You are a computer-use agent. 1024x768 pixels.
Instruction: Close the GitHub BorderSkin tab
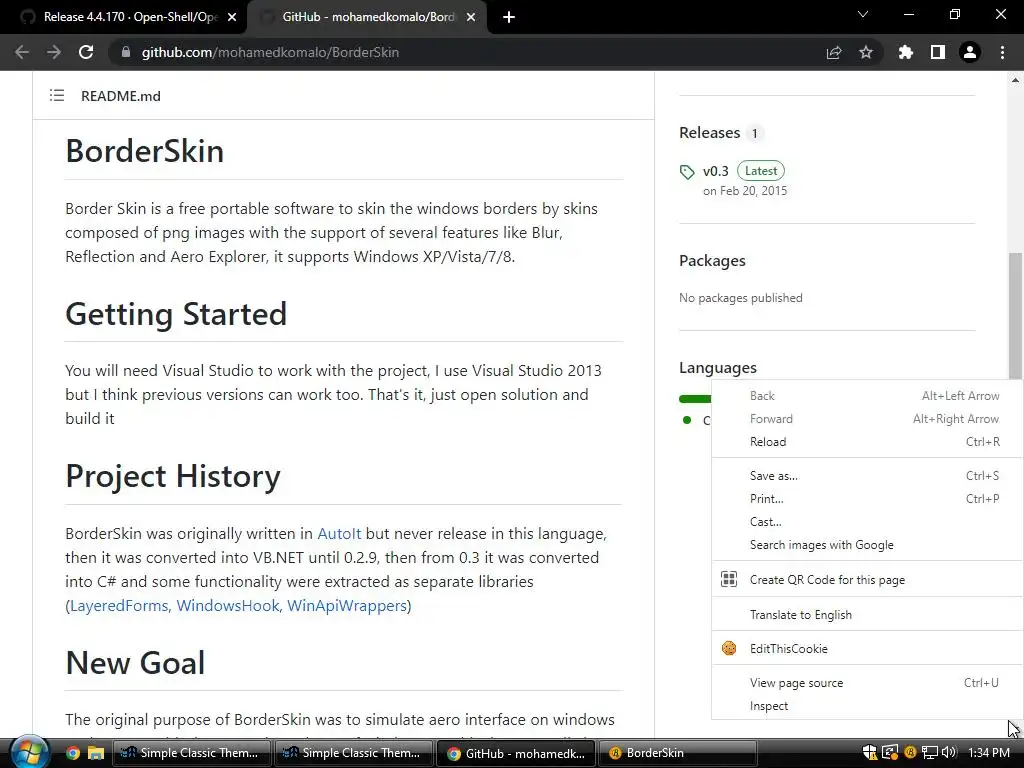click(x=471, y=18)
